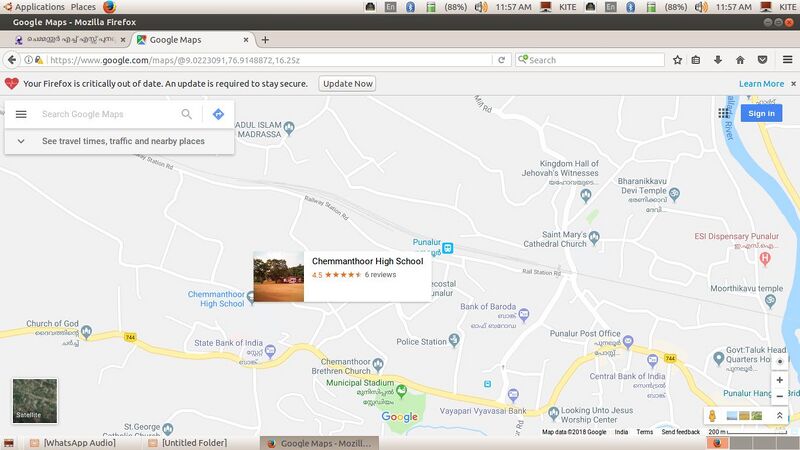Select Bharanikkavu Devi Temple marker
800x450 pixels.
click(x=674, y=193)
